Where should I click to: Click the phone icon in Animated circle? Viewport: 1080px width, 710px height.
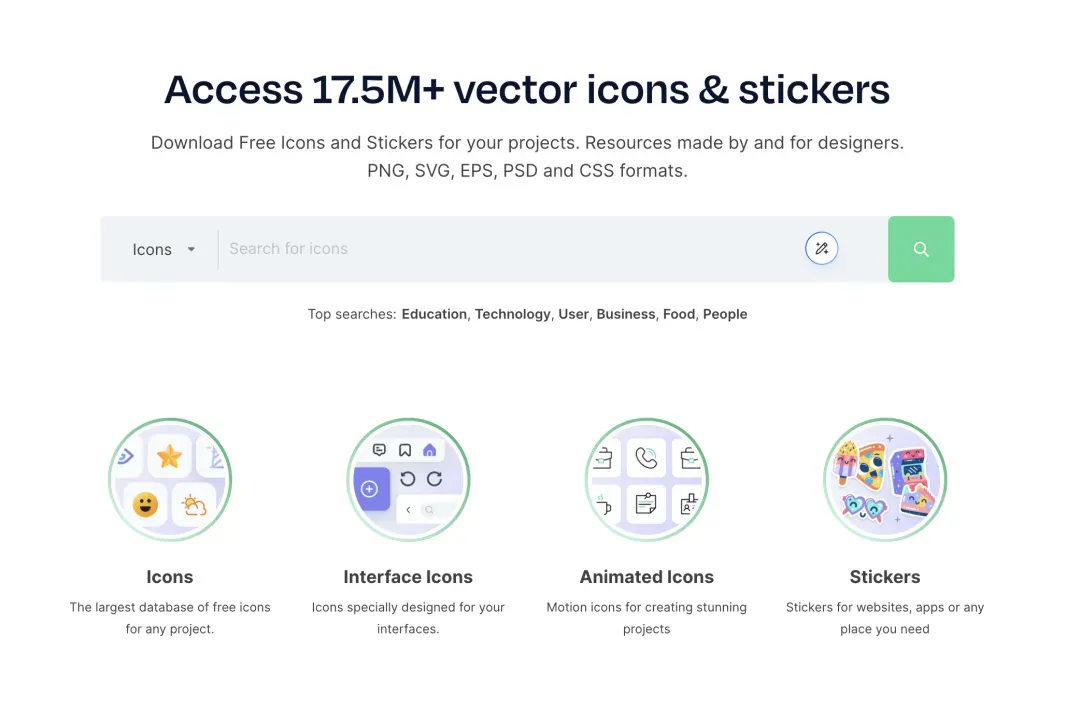[x=646, y=457]
